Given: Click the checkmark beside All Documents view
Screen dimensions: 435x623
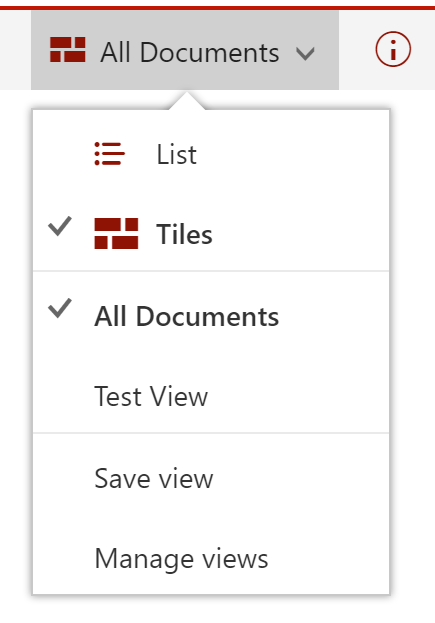Looking at the screenshot, I should click(x=60, y=308).
